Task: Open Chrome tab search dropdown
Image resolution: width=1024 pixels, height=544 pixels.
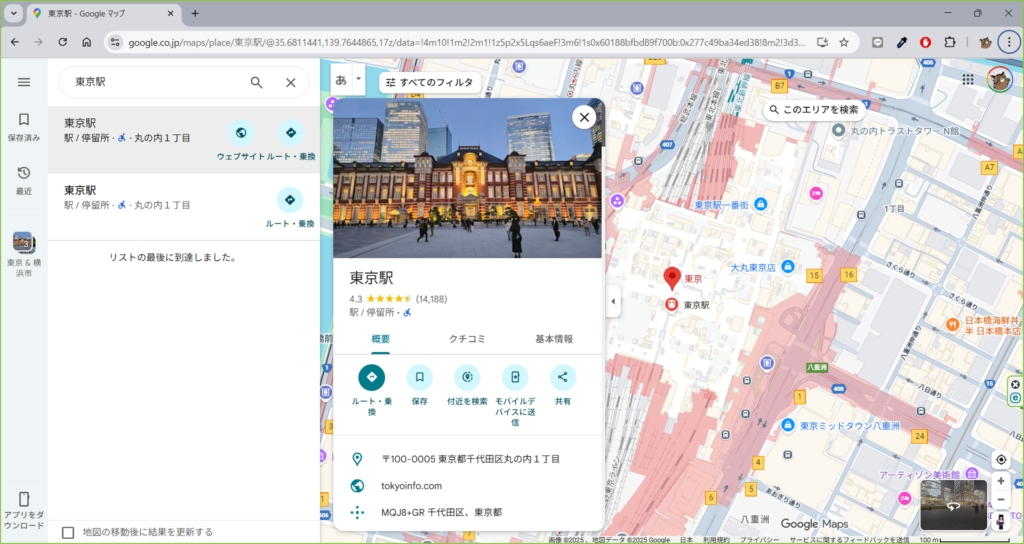Action: [14, 14]
